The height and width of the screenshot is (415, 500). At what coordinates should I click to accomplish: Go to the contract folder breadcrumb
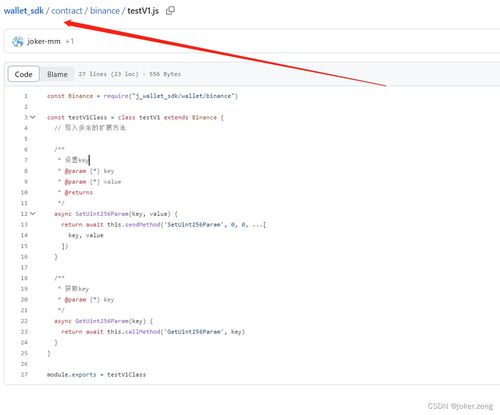67,11
